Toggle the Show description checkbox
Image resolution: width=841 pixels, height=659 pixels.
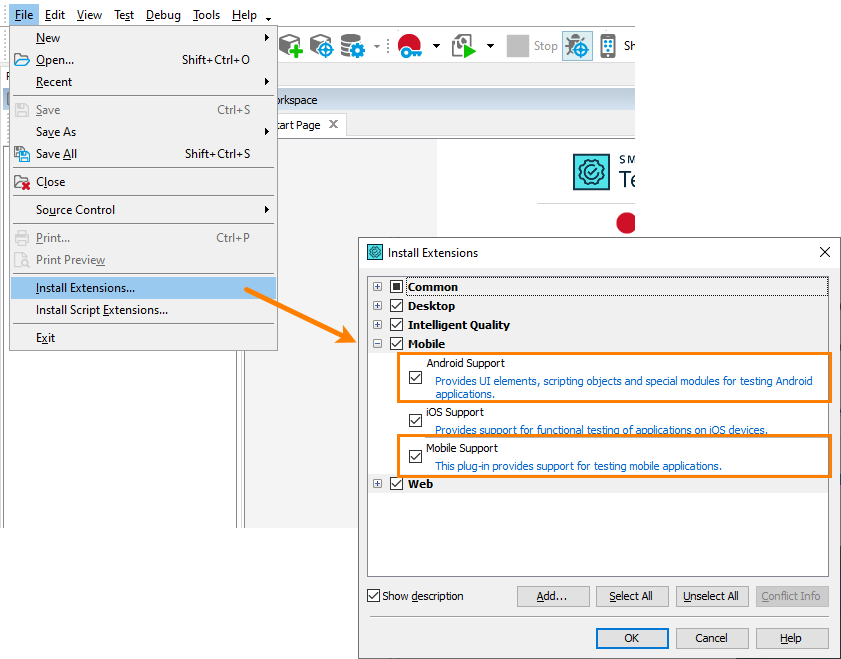pyautogui.click(x=374, y=596)
